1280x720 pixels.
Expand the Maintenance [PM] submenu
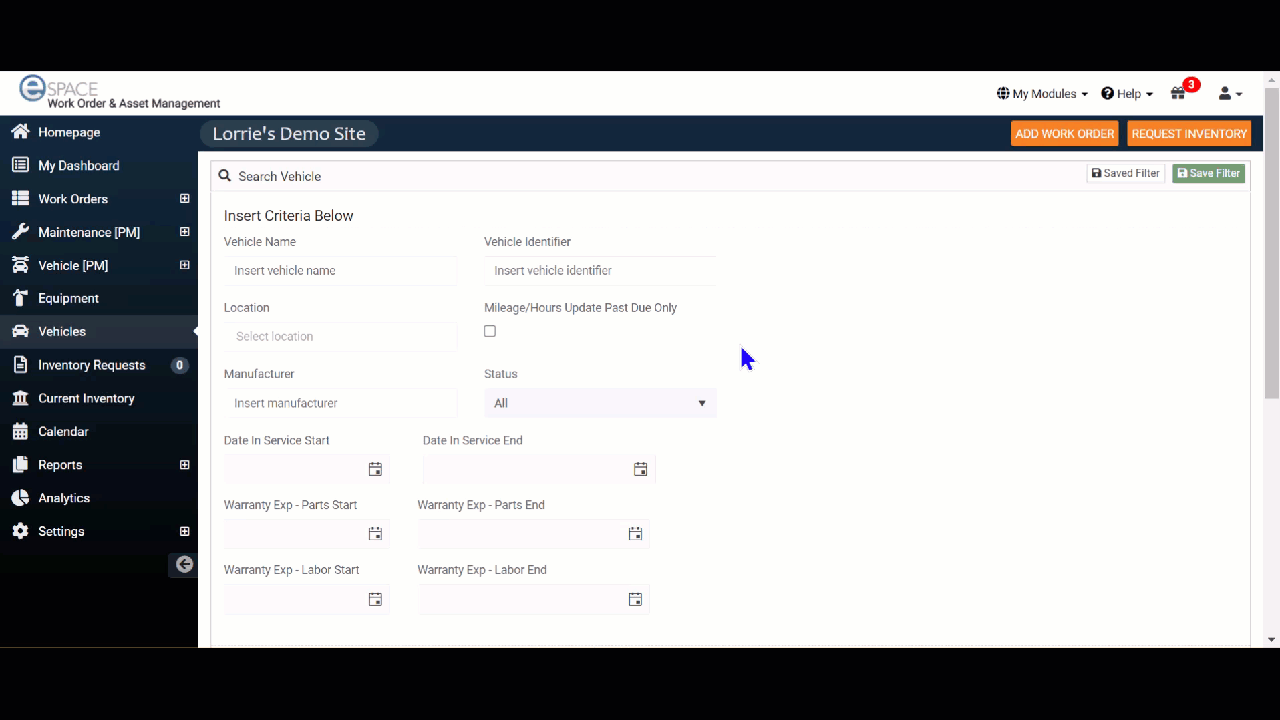point(184,232)
